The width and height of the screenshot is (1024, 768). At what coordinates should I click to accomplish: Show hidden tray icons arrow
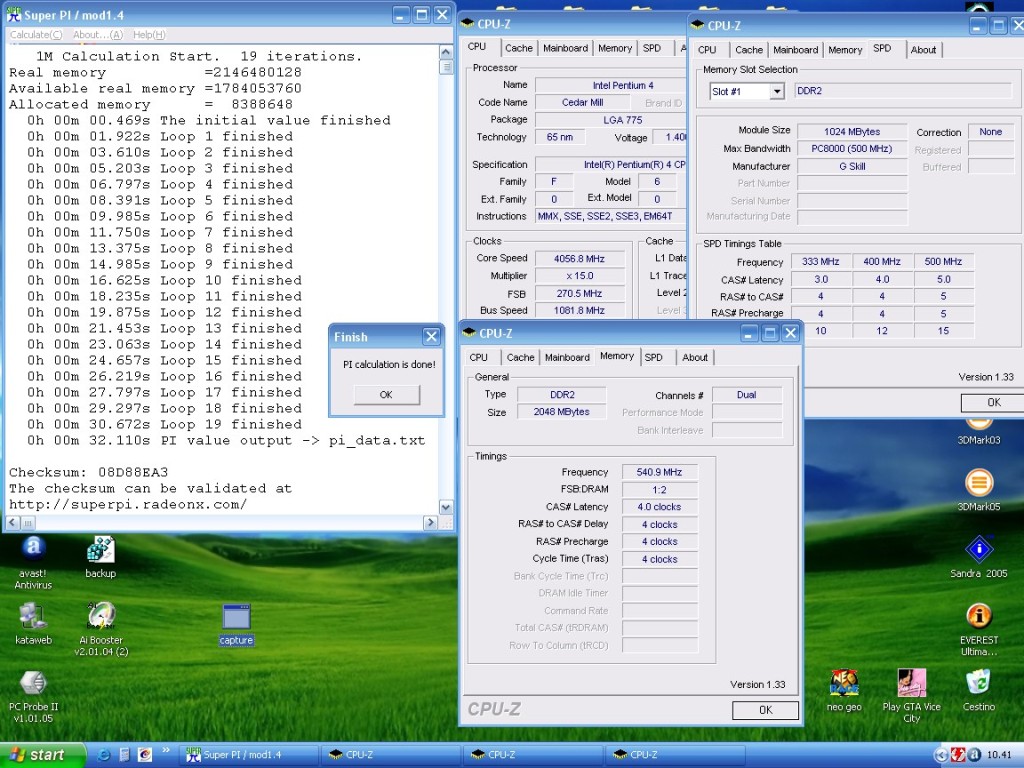(940, 755)
